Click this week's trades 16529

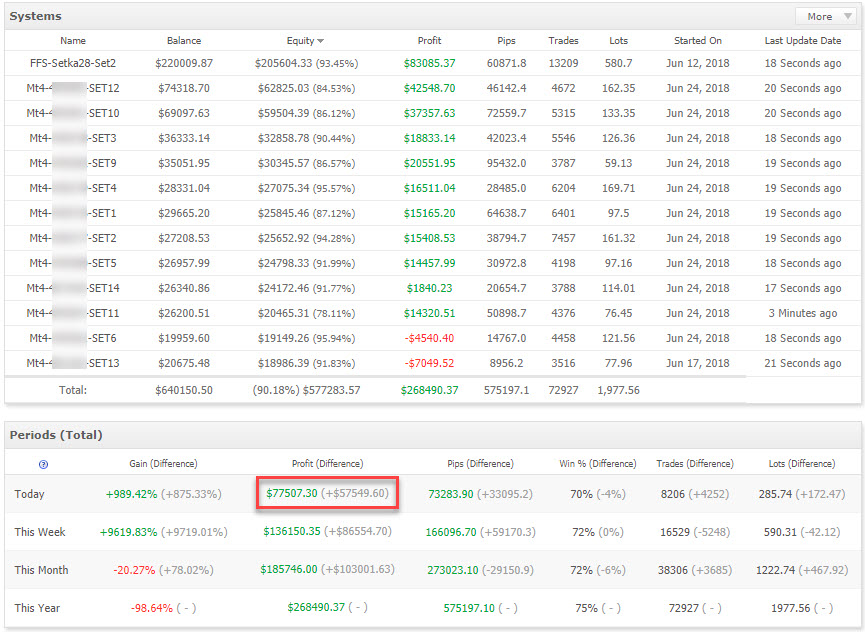[675, 532]
